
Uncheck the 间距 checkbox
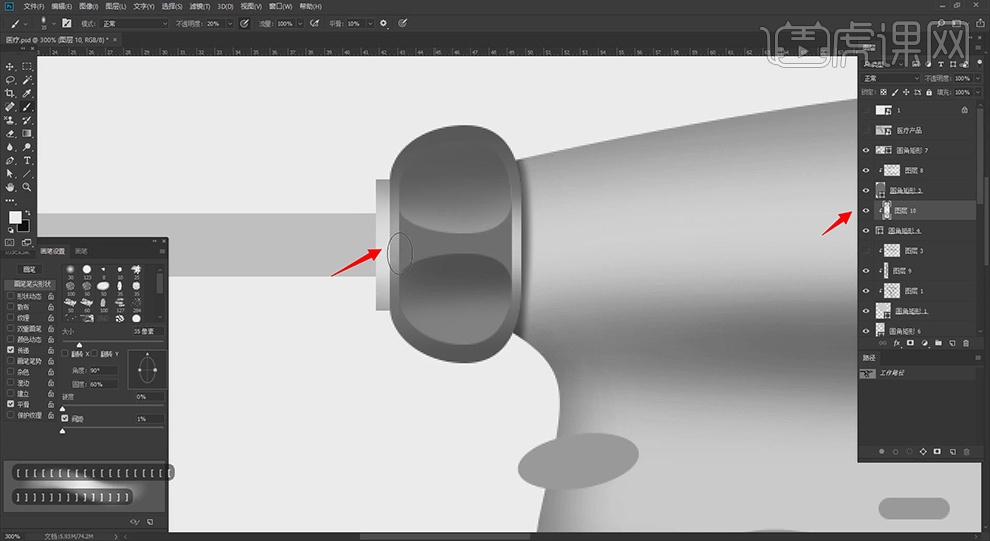pos(65,419)
